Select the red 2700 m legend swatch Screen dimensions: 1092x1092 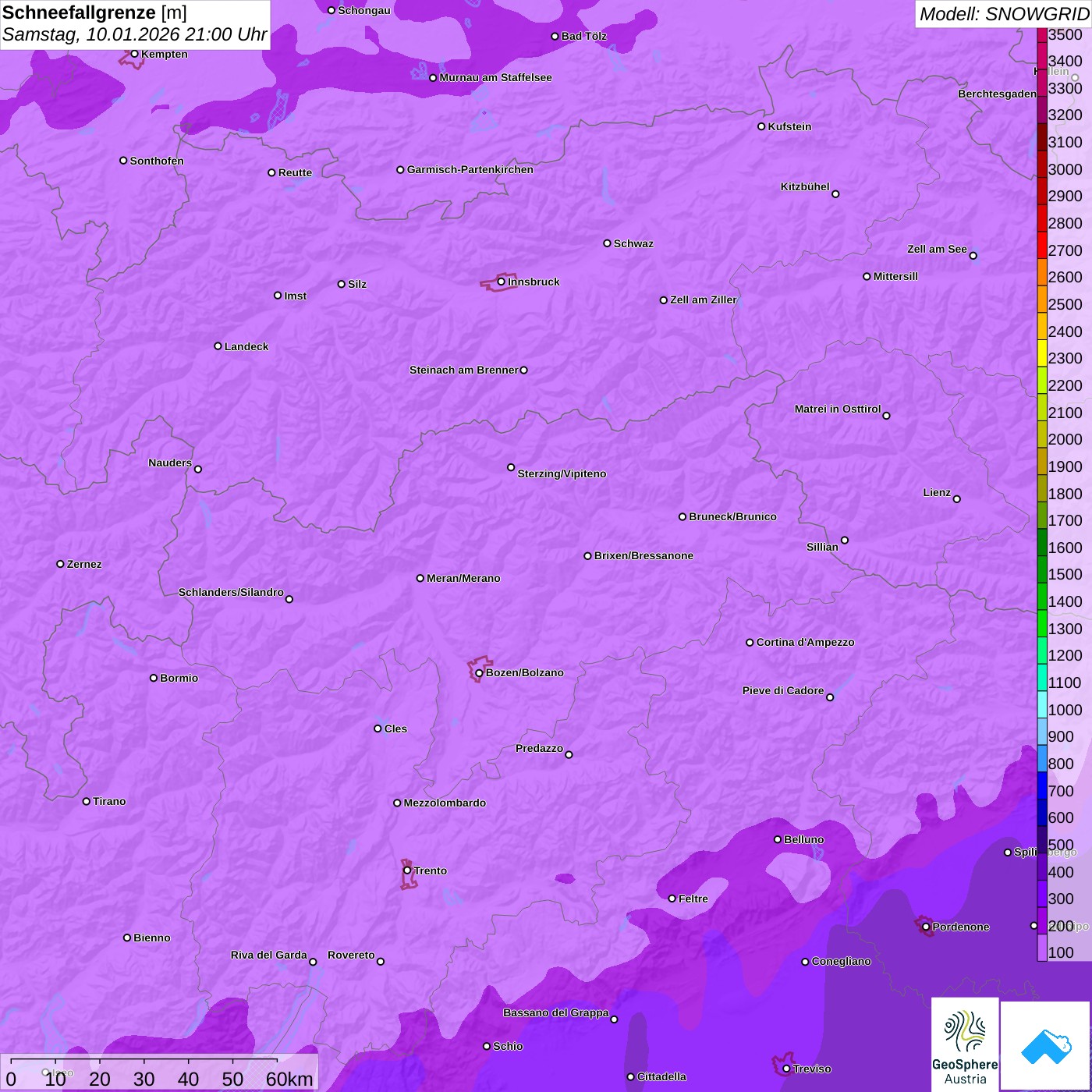pyautogui.click(x=1042, y=245)
